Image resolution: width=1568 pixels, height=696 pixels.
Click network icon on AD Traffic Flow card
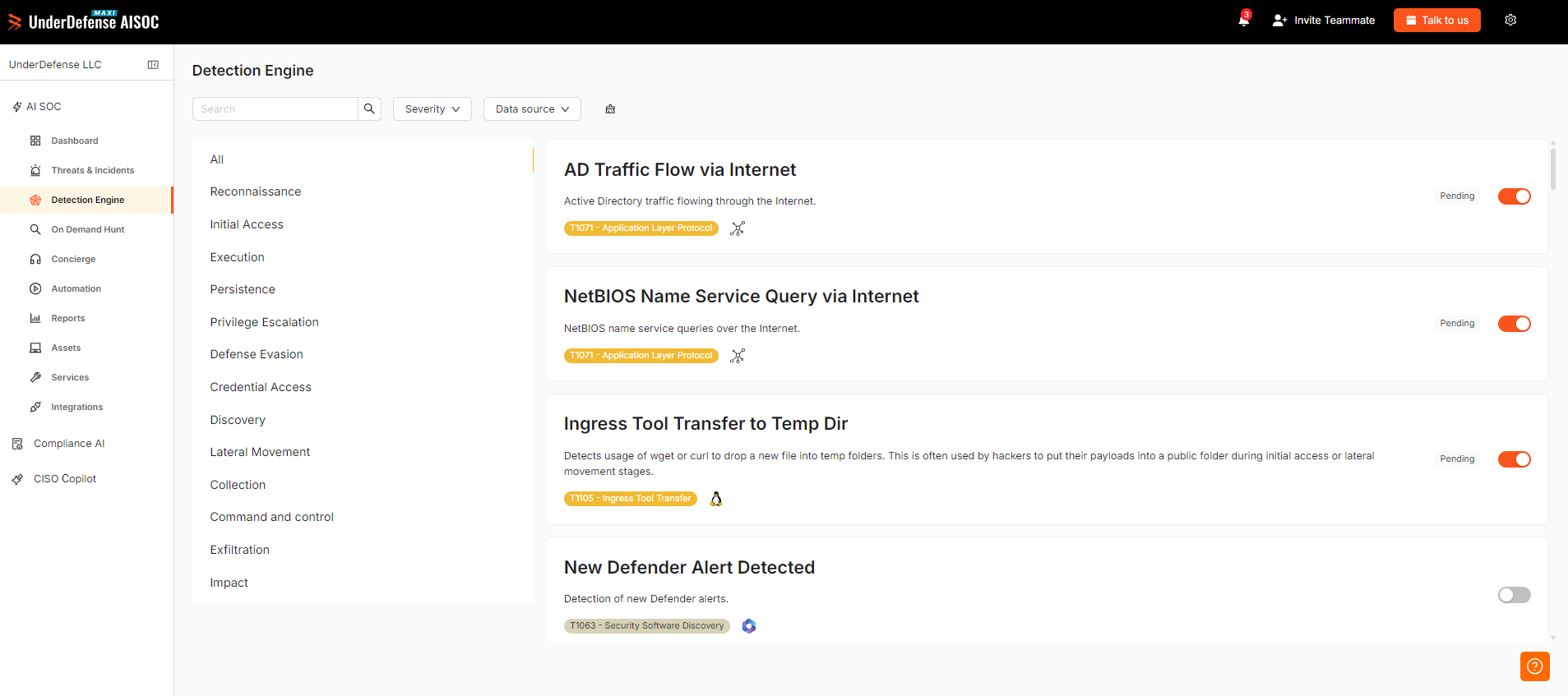(738, 228)
